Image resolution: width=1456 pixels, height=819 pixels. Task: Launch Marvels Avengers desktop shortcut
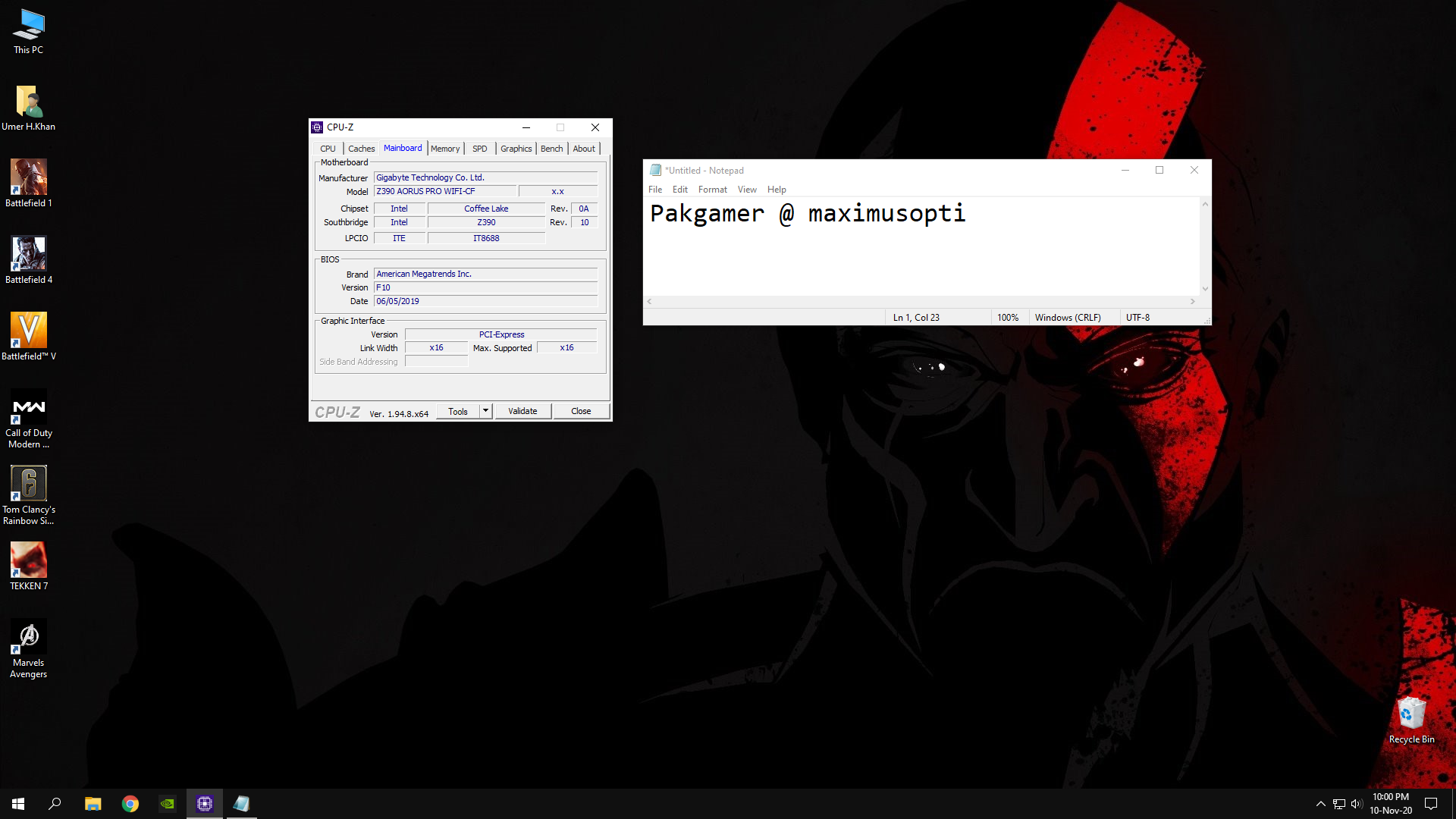point(29,648)
